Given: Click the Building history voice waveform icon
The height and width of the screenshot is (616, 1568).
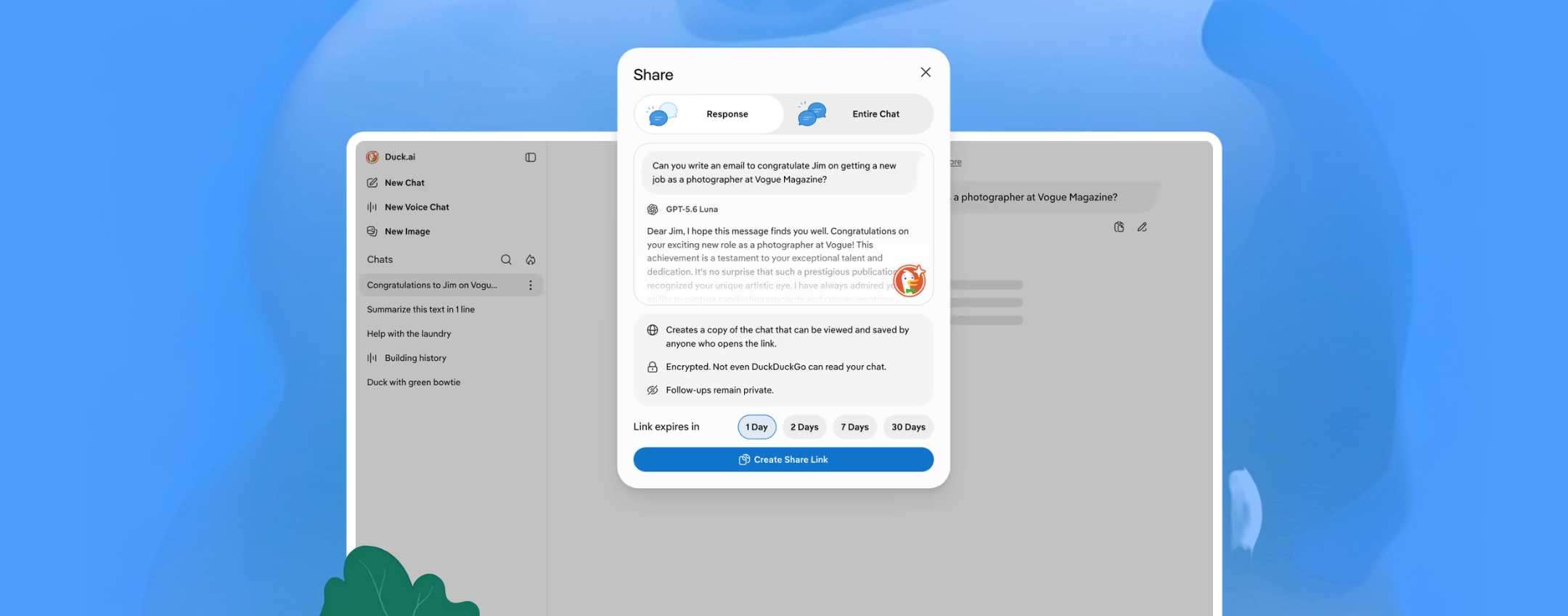Looking at the screenshot, I should click(x=372, y=358).
